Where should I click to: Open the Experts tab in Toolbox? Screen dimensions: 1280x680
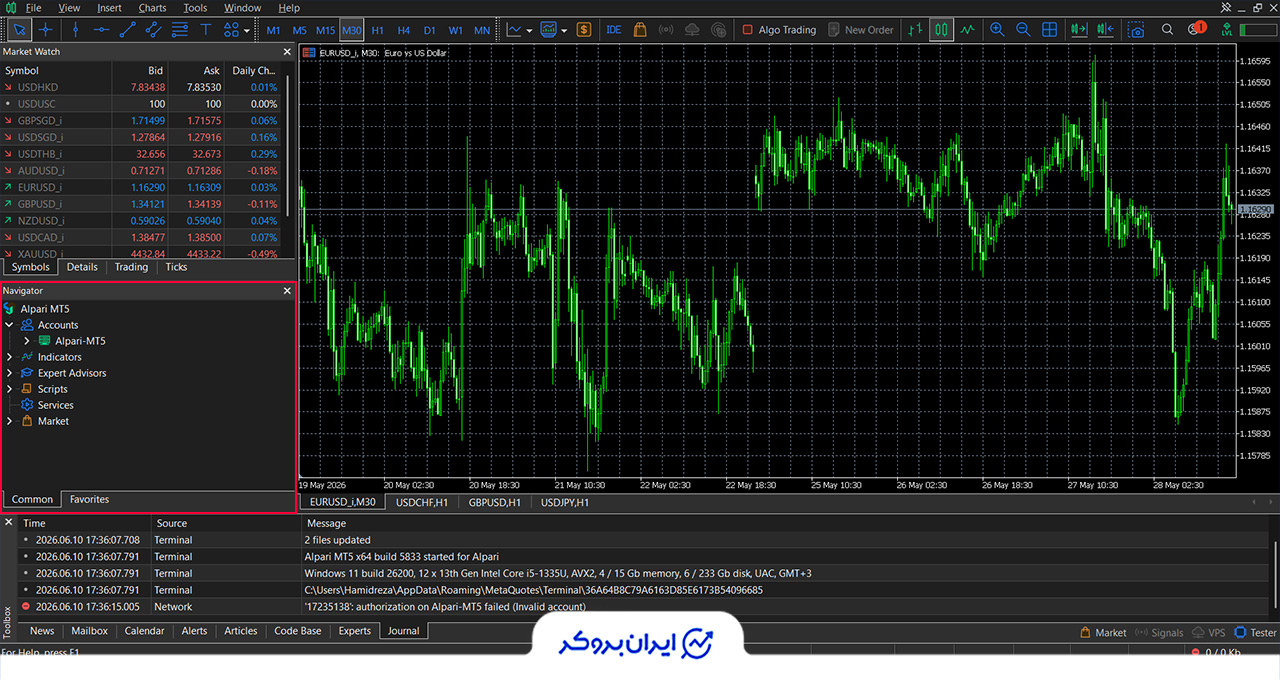354,631
